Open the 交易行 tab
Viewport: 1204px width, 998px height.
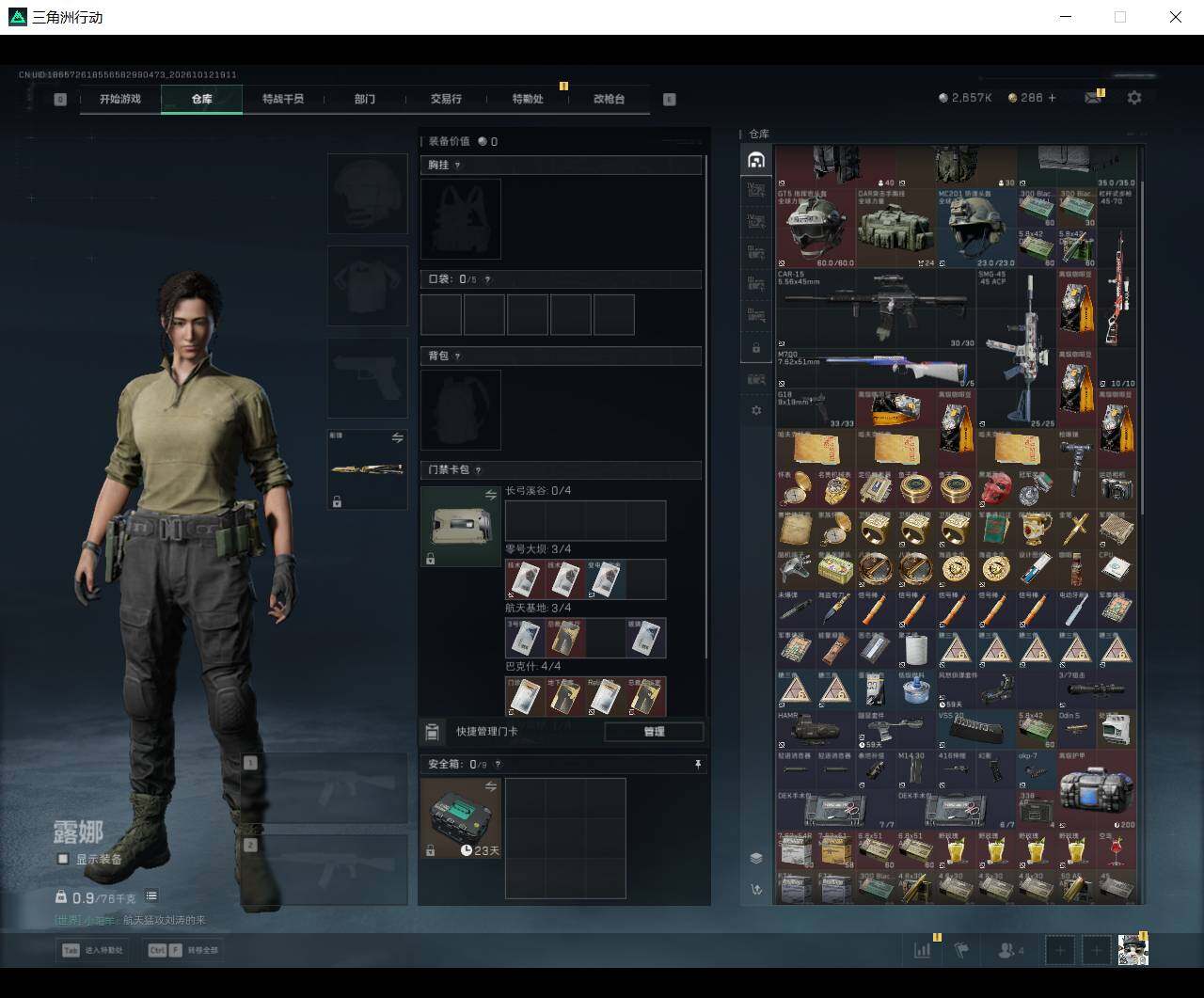tap(446, 99)
